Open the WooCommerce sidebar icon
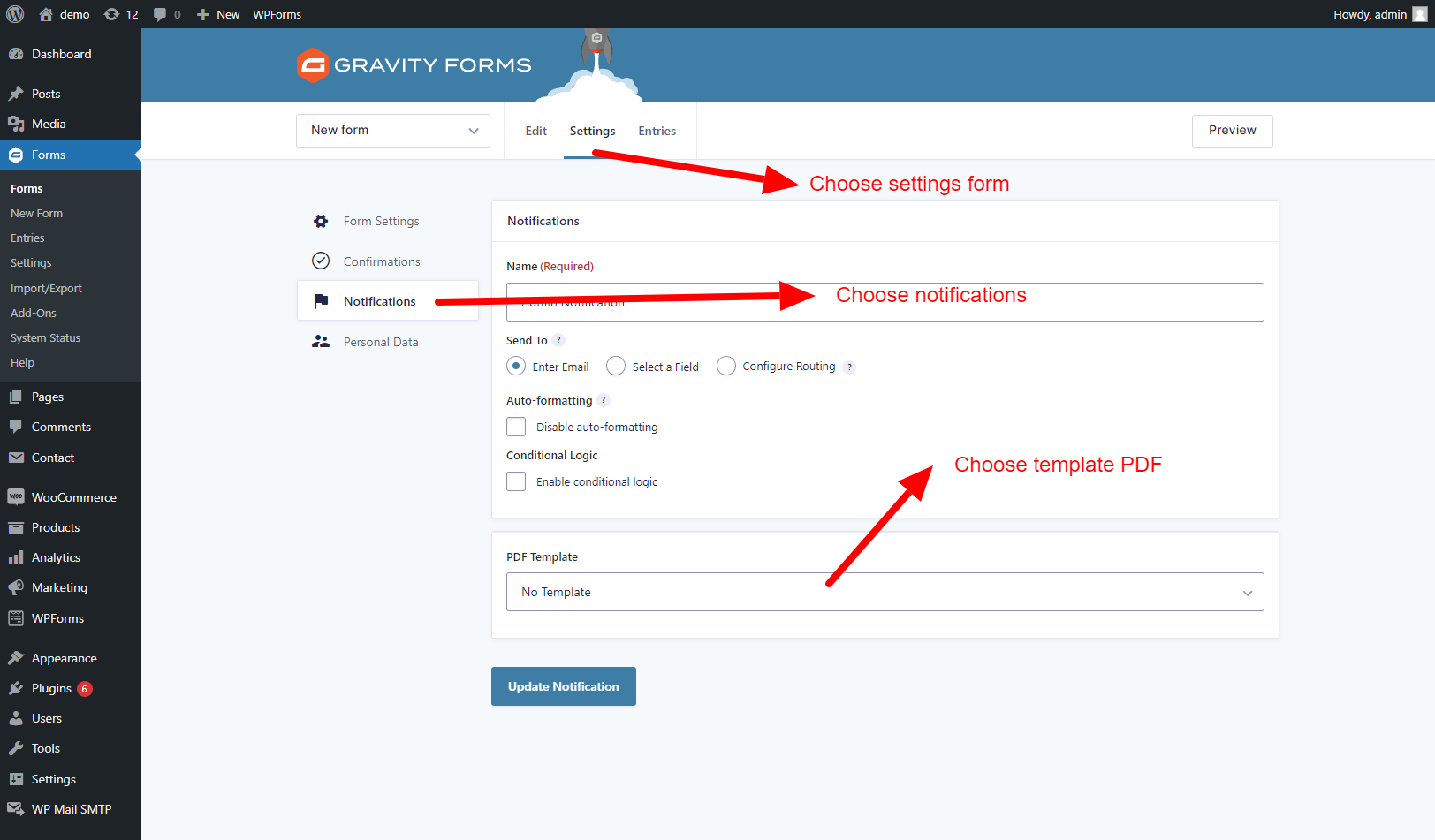The image size is (1435, 840). [16, 496]
